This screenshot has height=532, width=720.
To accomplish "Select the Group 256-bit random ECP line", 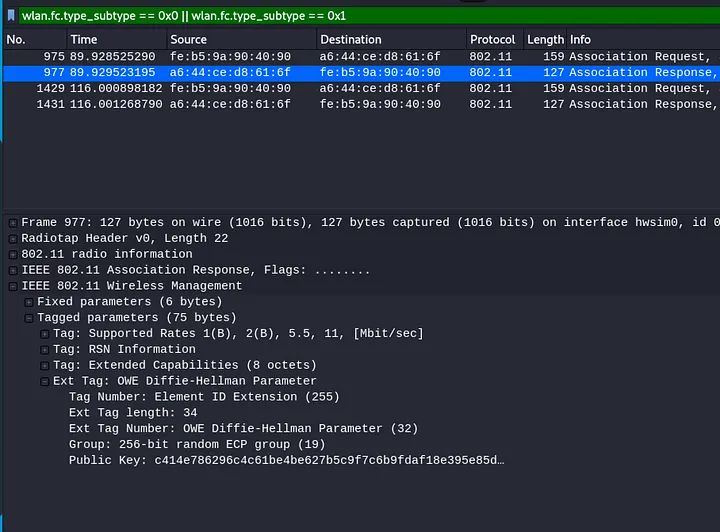I will click(196, 444).
